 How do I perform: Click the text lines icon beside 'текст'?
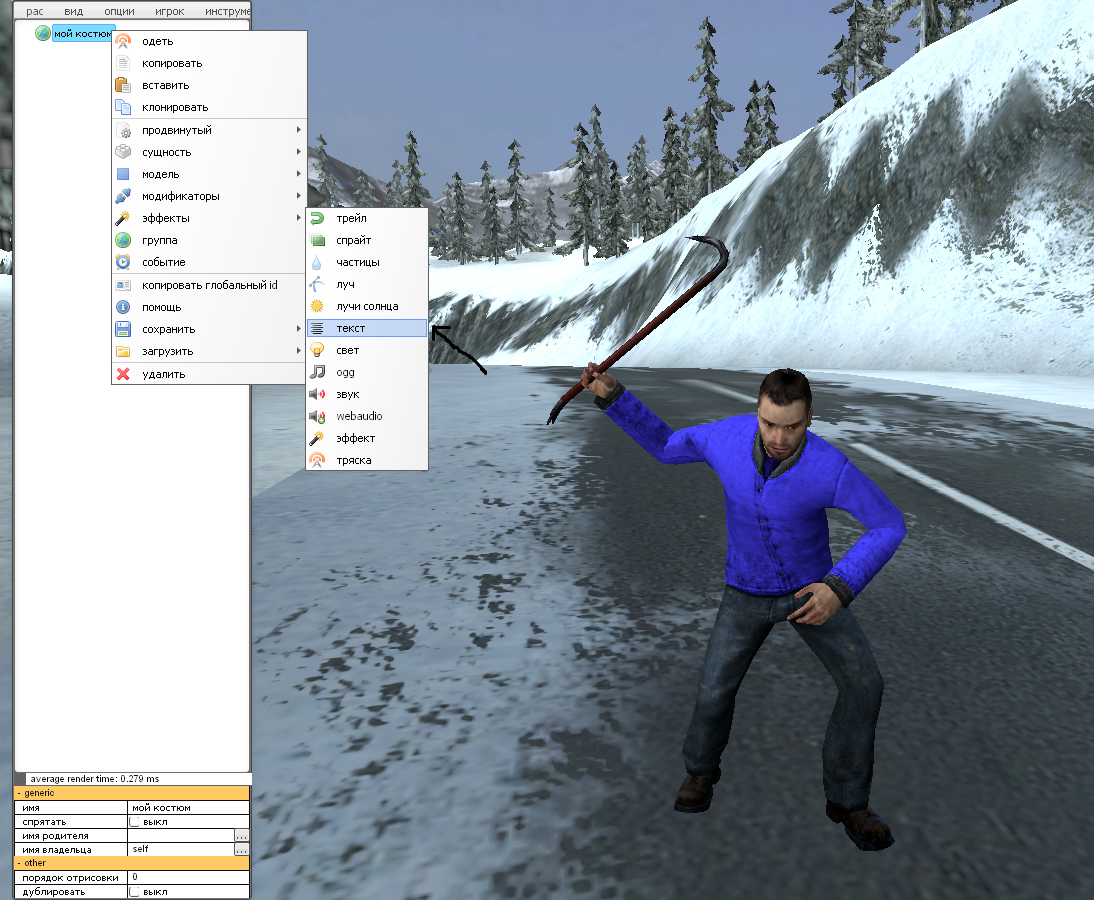click(317, 329)
